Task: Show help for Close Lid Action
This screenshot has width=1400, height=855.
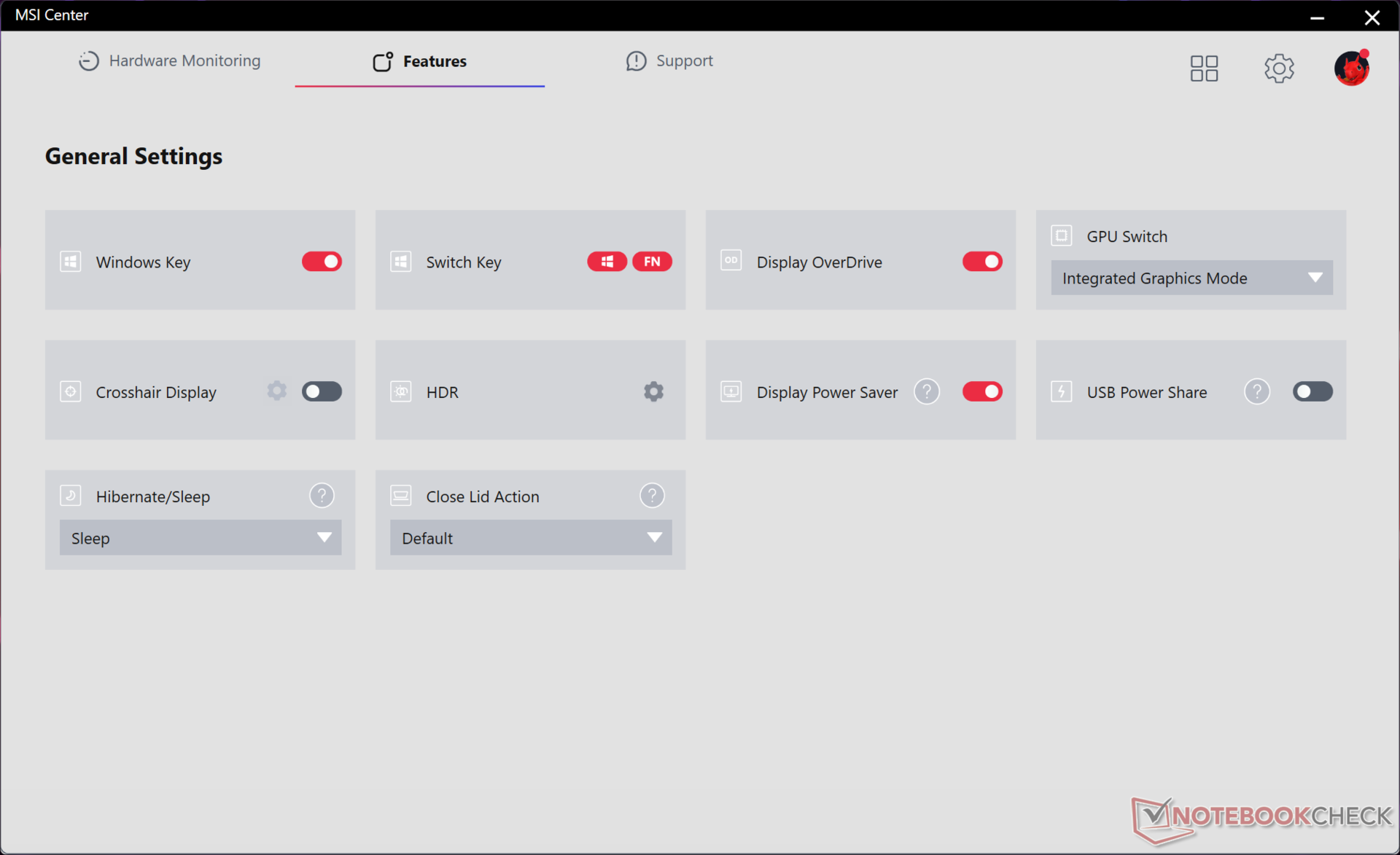Action: coord(652,496)
